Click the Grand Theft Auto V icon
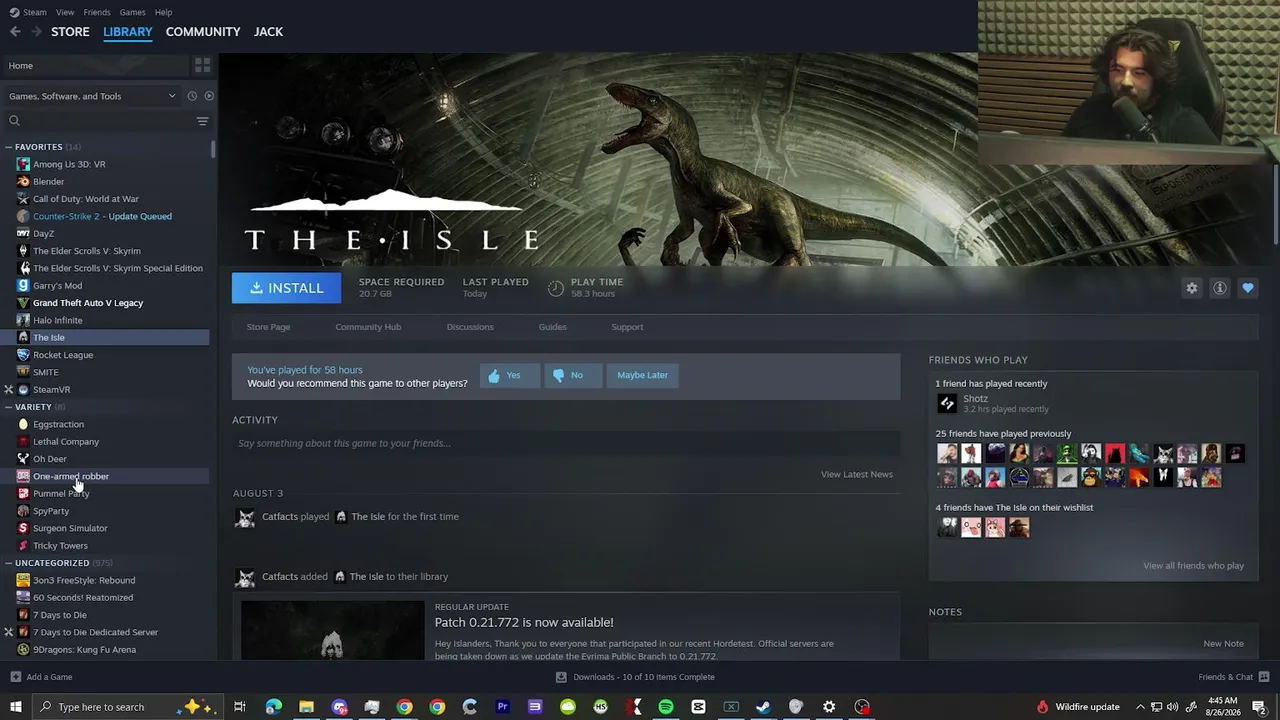This screenshot has width=1280, height=720. point(23,303)
